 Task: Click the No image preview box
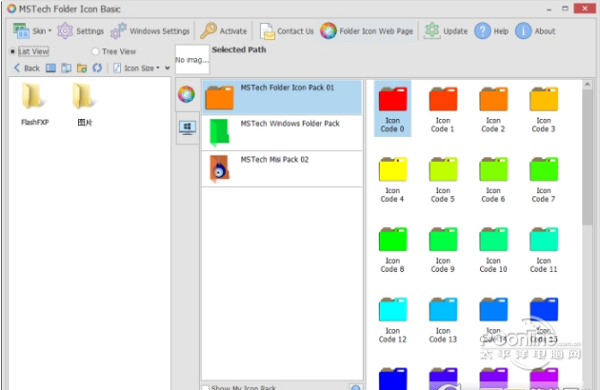192,59
